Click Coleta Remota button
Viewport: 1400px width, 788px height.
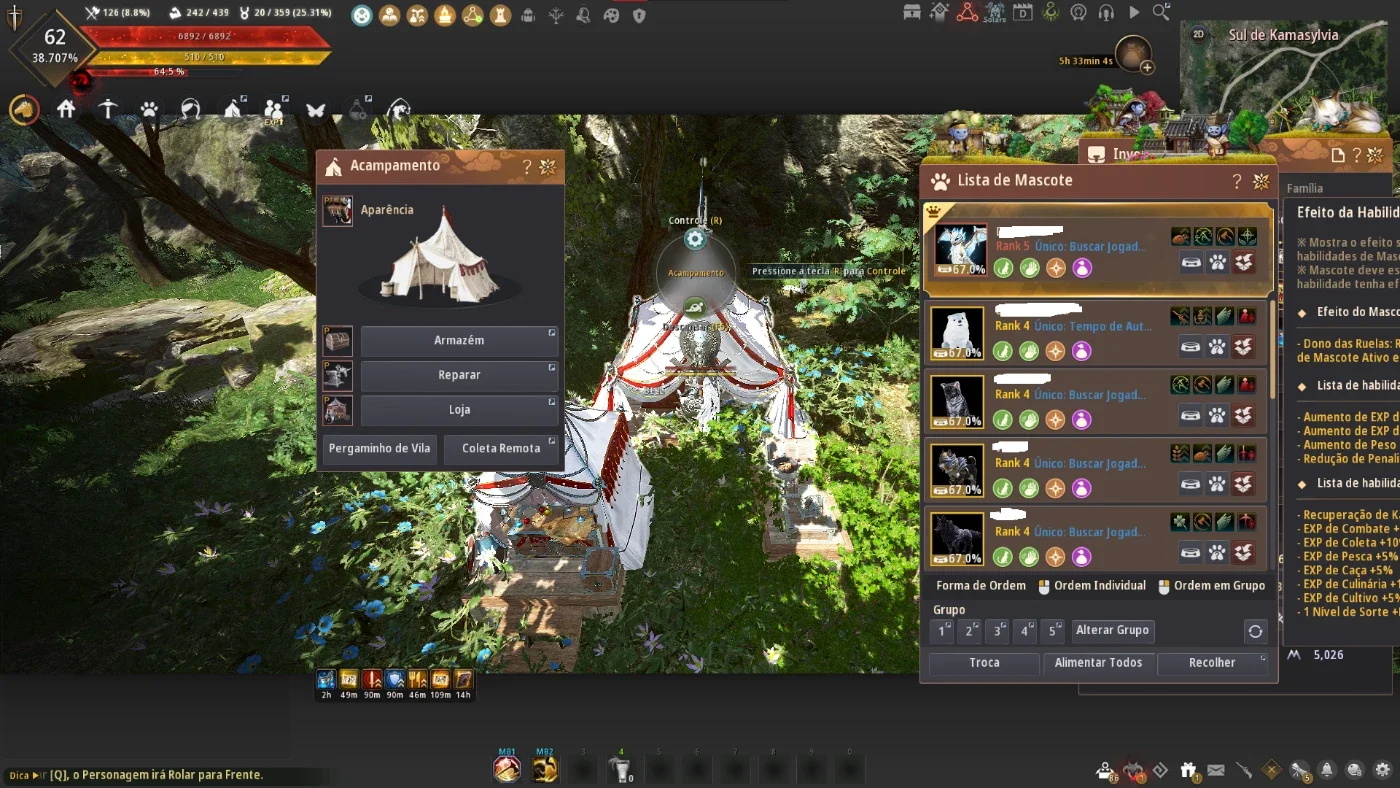click(501, 449)
